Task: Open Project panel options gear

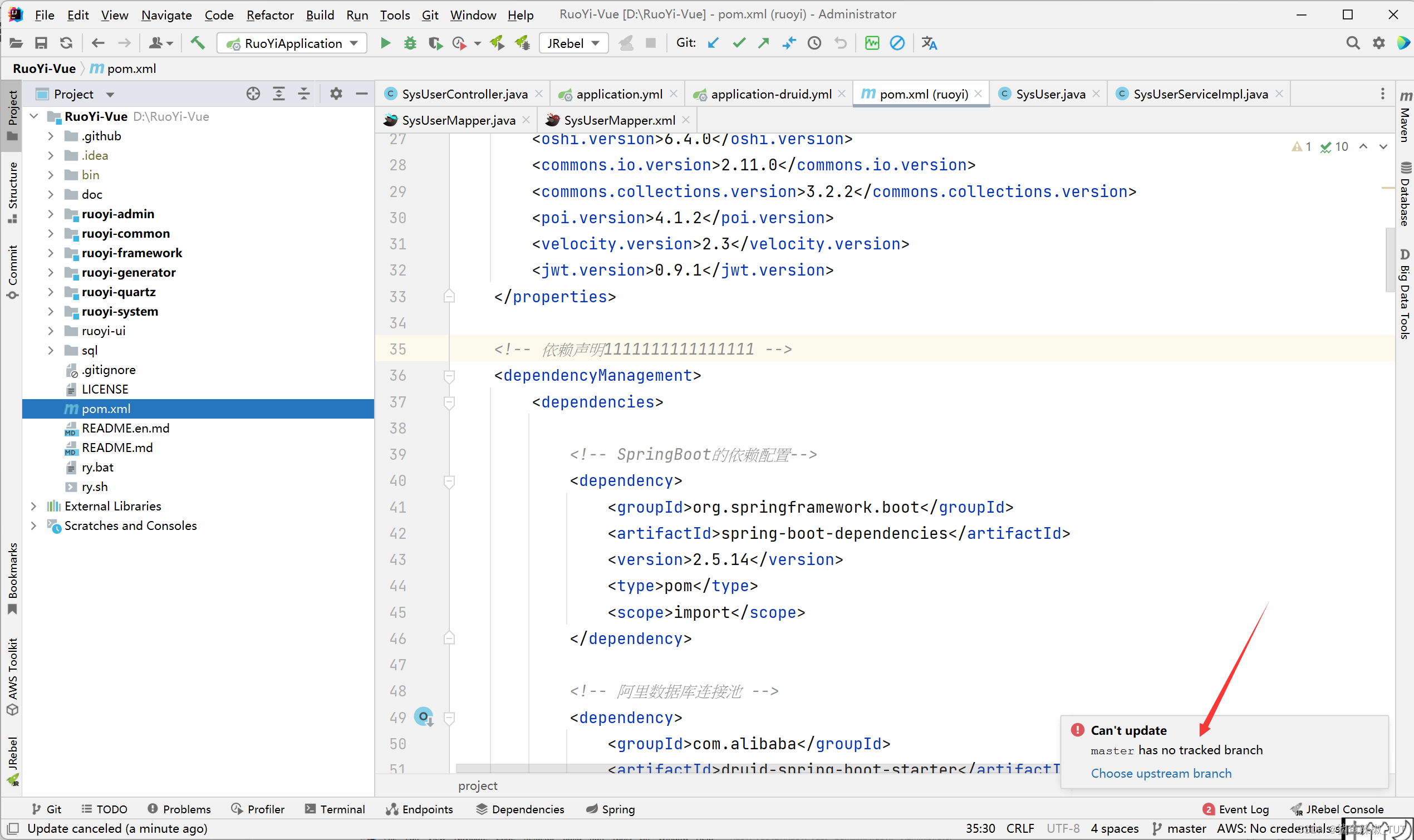Action: click(336, 94)
